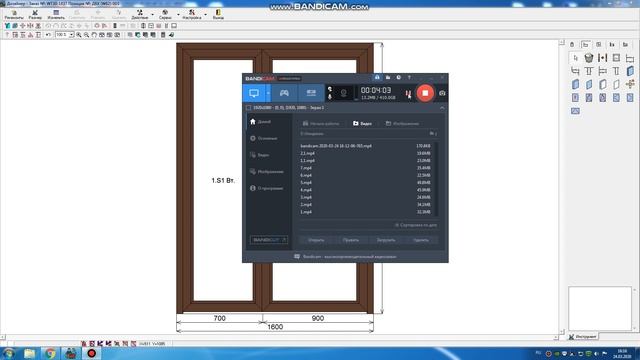Open the Действия dropdown arrow
The image size is (640, 360).
click(152, 15)
